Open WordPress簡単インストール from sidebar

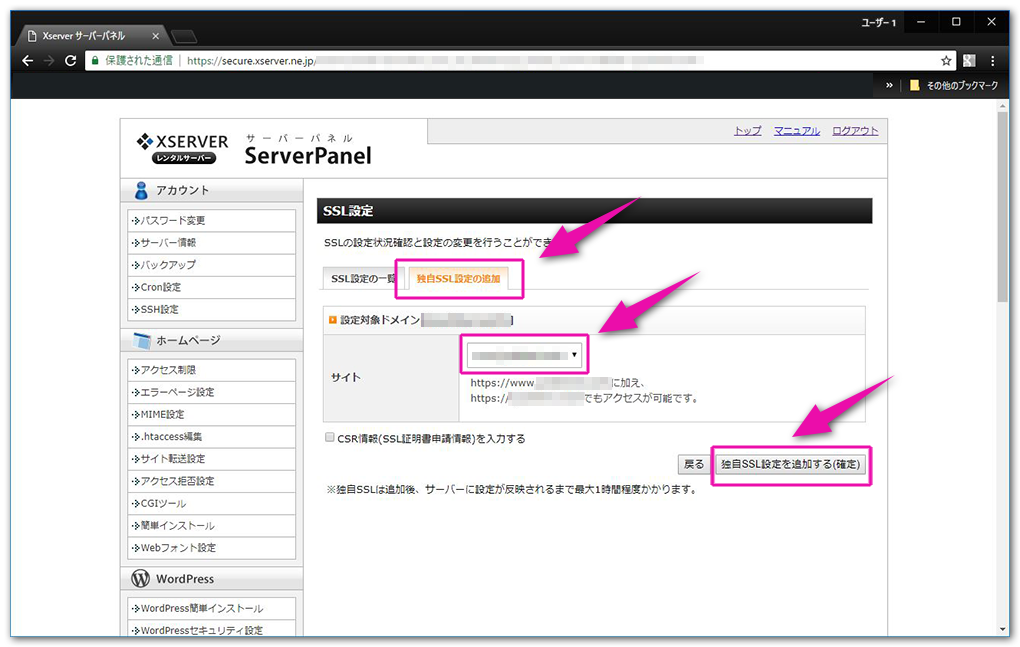coord(198,608)
